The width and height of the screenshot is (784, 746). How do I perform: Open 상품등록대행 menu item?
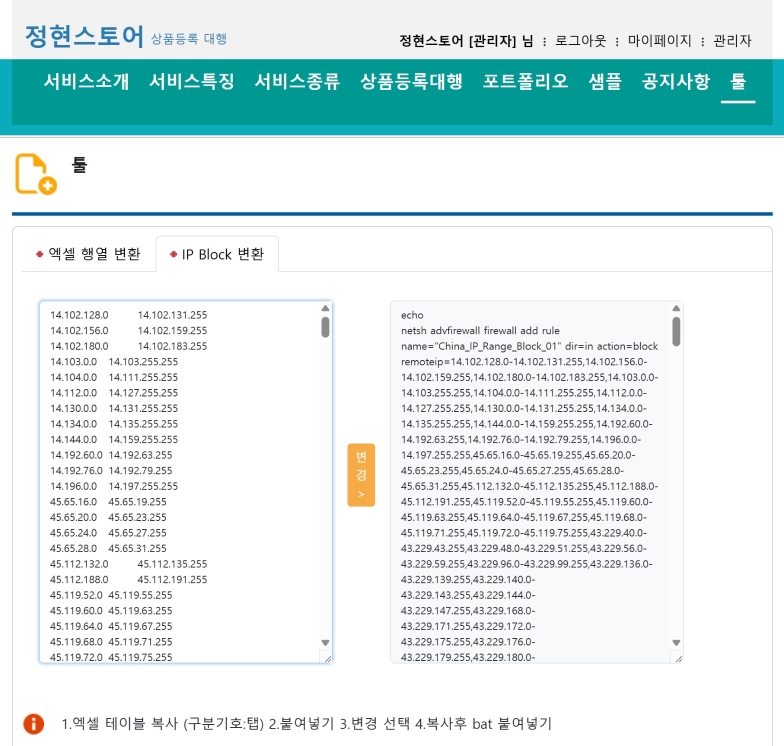click(411, 82)
